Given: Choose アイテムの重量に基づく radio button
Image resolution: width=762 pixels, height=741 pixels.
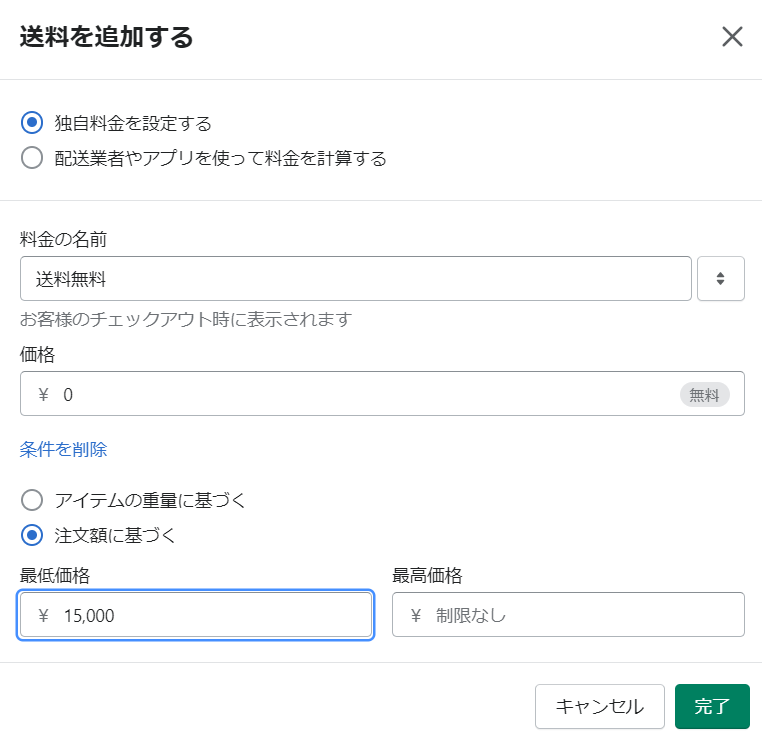Looking at the screenshot, I should coord(32,500).
